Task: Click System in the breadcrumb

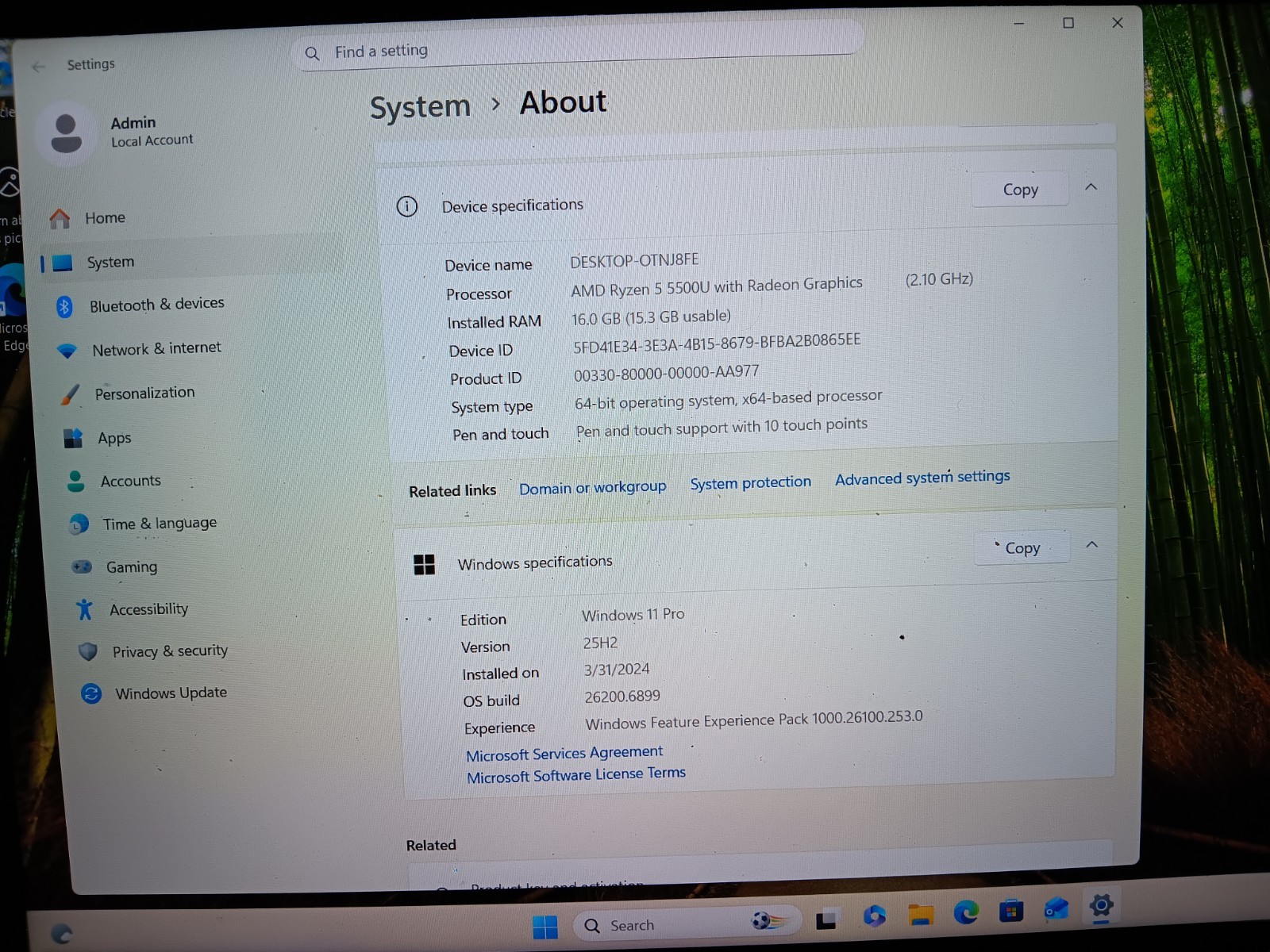Action: [420, 107]
